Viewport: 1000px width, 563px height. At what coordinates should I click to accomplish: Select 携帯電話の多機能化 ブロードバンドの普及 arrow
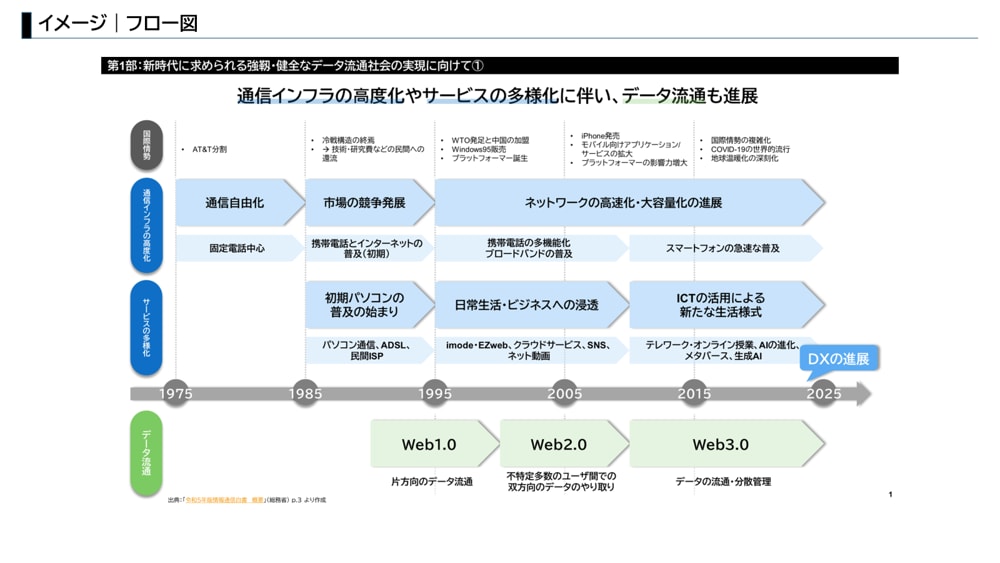[x=531, y=248]
